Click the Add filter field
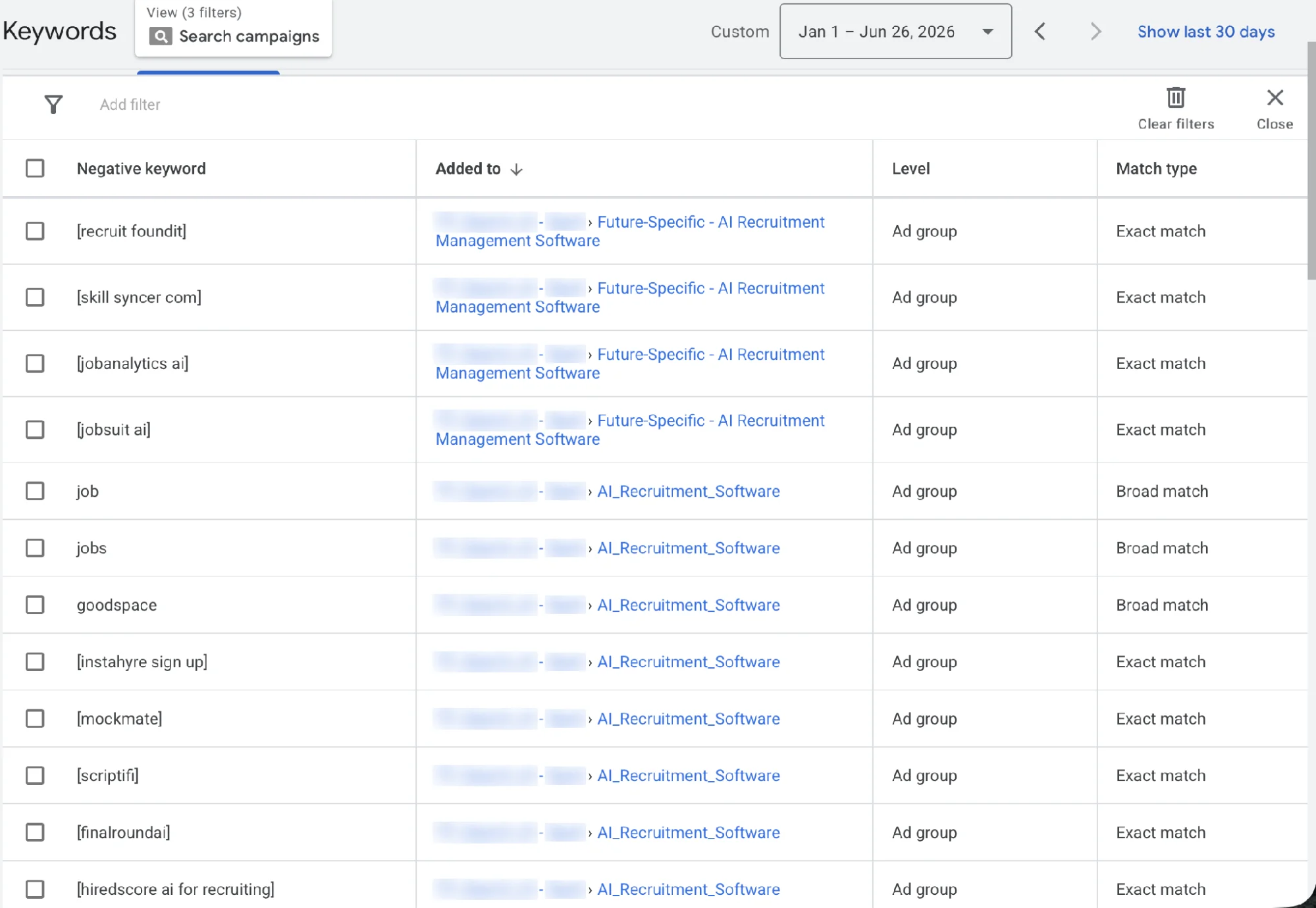The width and height of the screenshot is (1316, 908). [x=130, y=105]
